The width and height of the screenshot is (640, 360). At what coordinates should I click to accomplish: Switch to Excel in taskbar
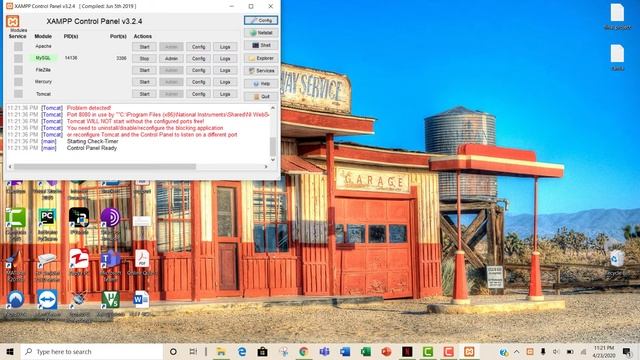pos(366,351)
